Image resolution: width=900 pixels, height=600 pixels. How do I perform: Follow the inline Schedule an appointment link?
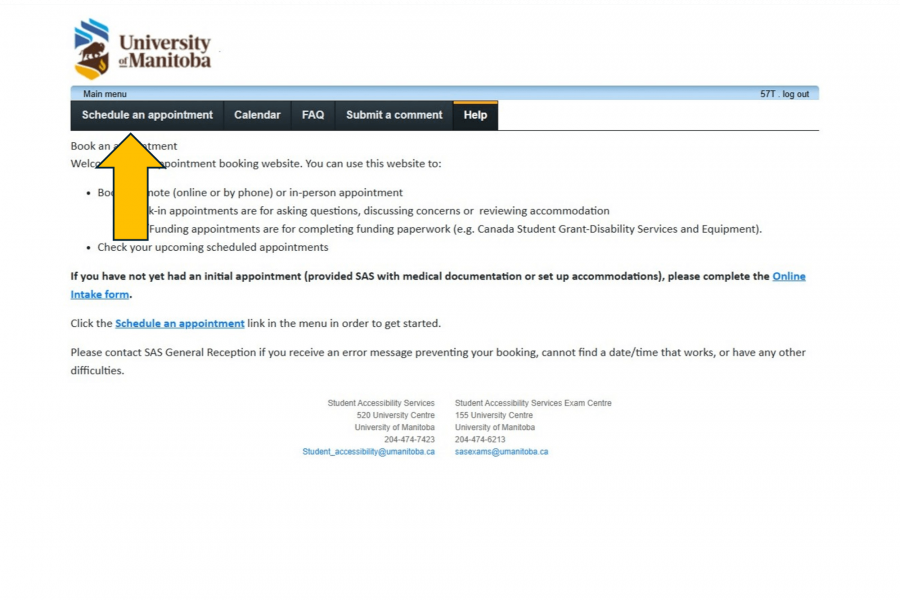tap(180, 324)
